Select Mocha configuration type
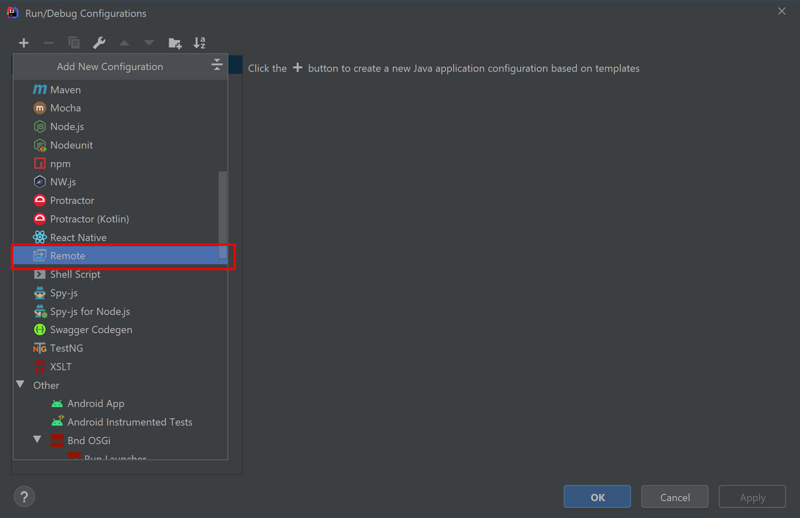This screenshot has height=518, width=800. click(x=120, y=108)
